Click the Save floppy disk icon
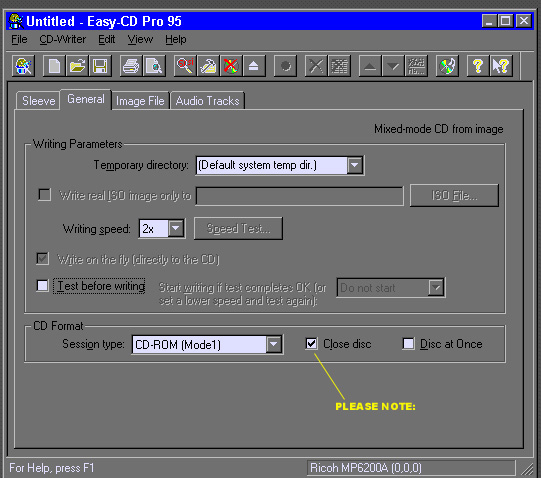 tap(100, 66)
